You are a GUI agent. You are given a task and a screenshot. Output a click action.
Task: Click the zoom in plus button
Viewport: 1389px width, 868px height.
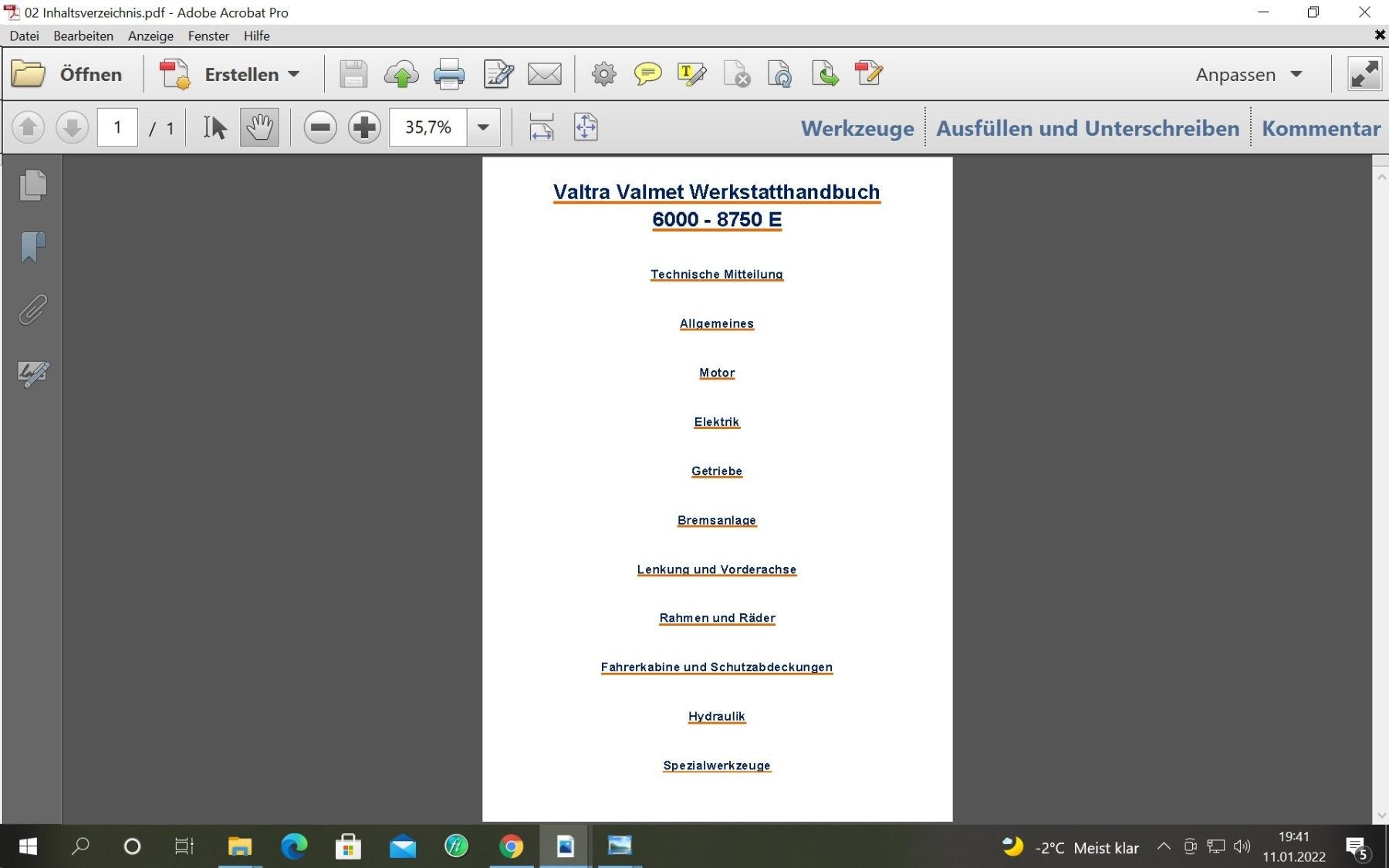click(364, 127)
